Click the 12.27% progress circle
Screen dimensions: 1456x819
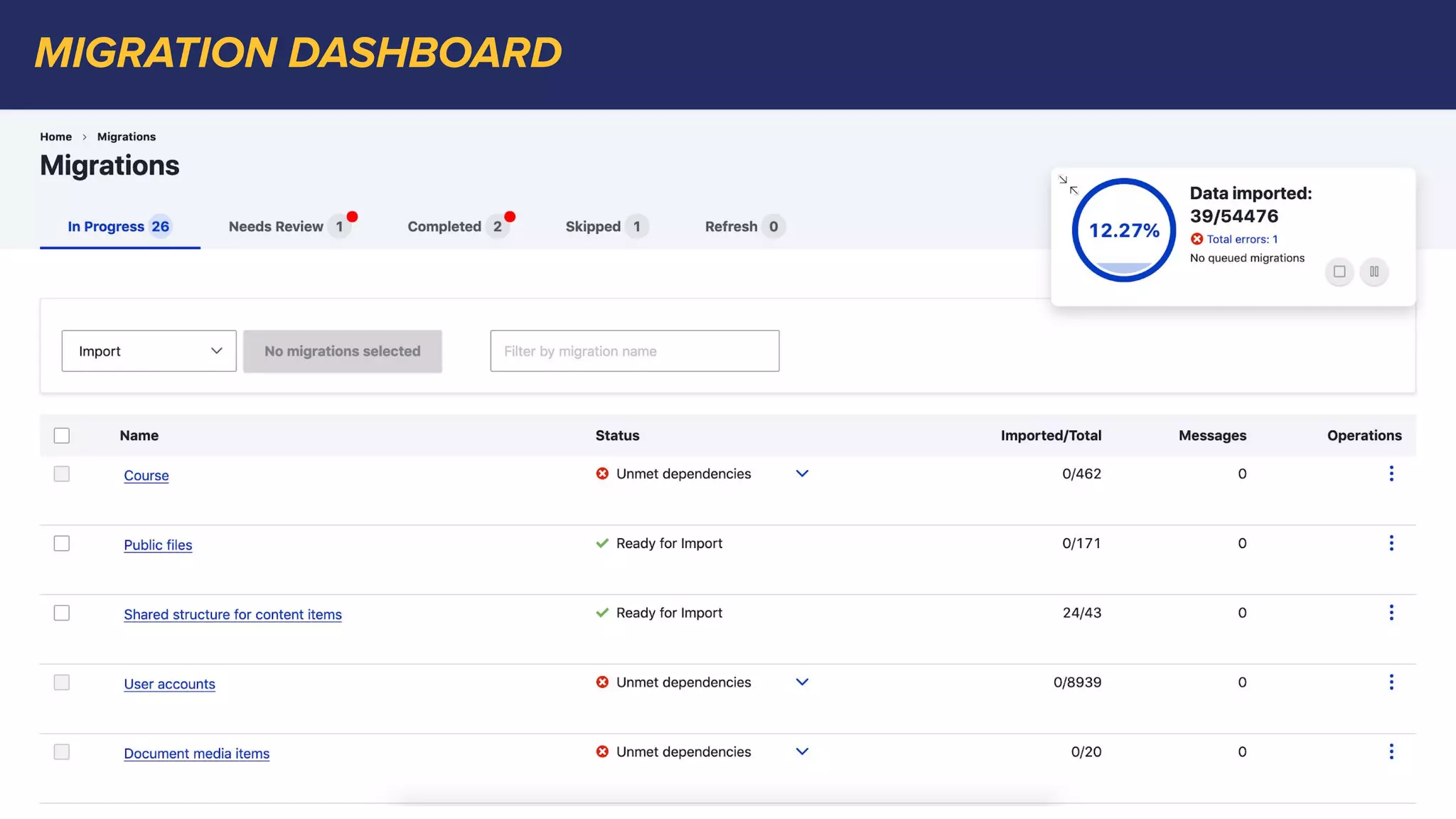tap(1124, 230)
